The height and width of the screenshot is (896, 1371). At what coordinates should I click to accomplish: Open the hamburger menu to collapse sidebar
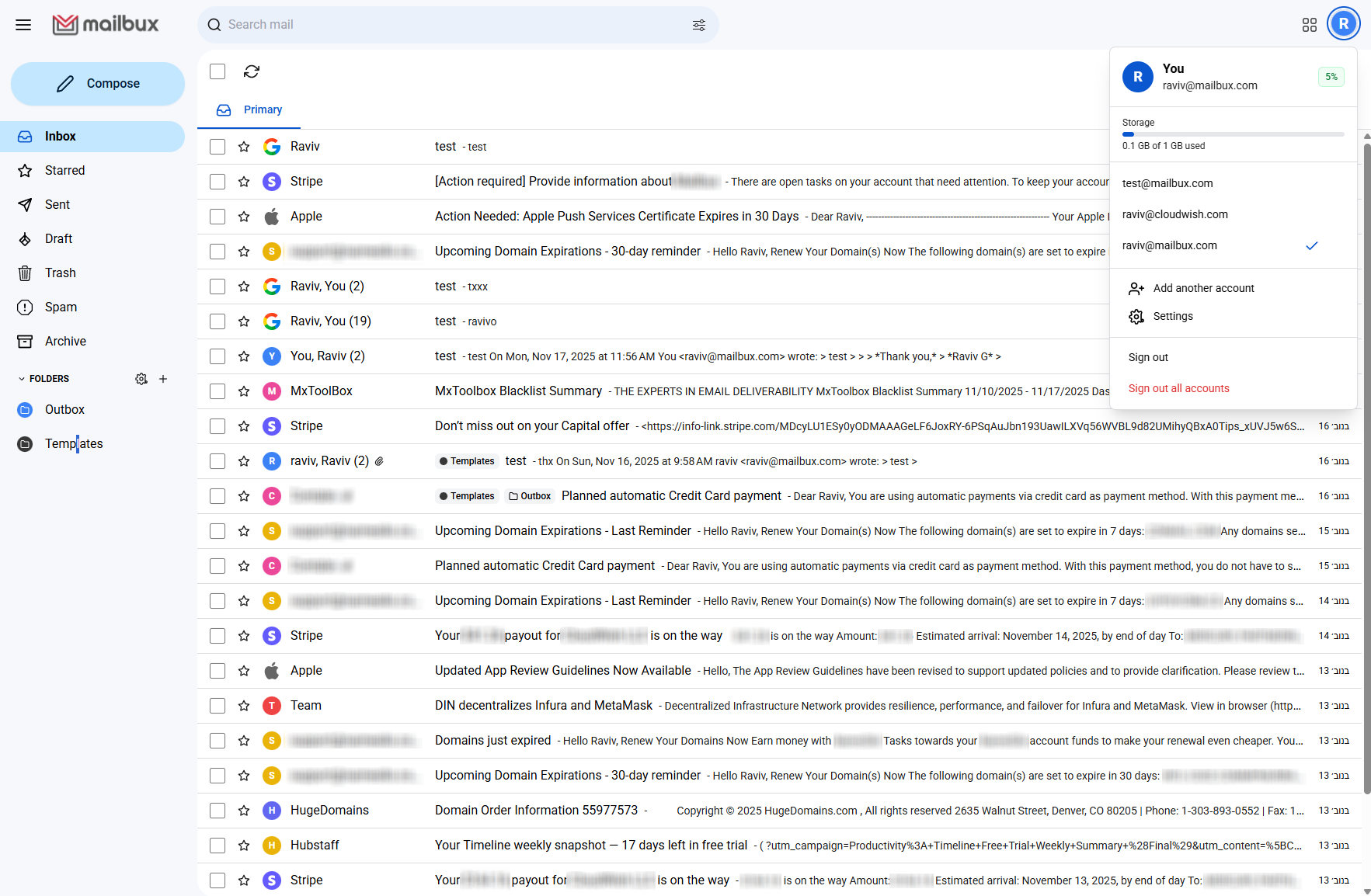pyautogui.click(x=23, y=24)
